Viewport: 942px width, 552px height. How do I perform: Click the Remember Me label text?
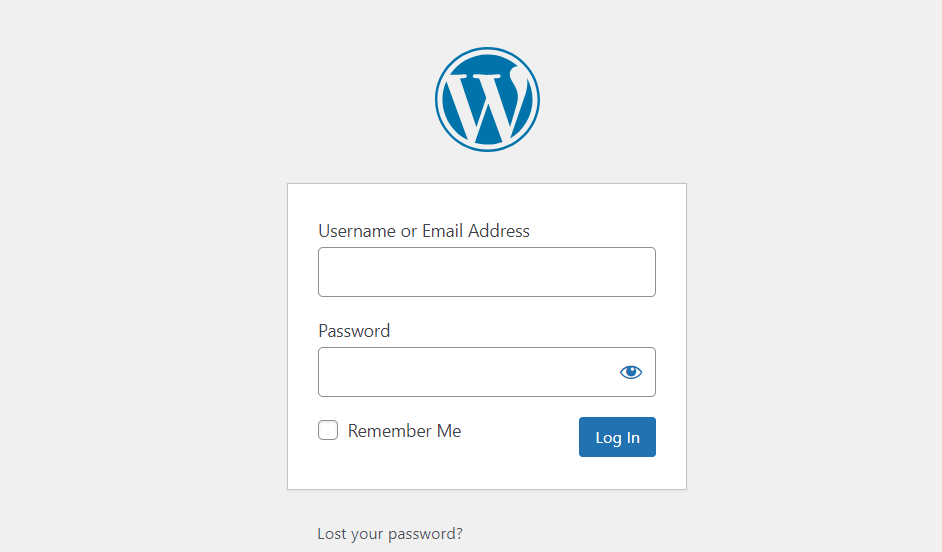pos(404,431)
